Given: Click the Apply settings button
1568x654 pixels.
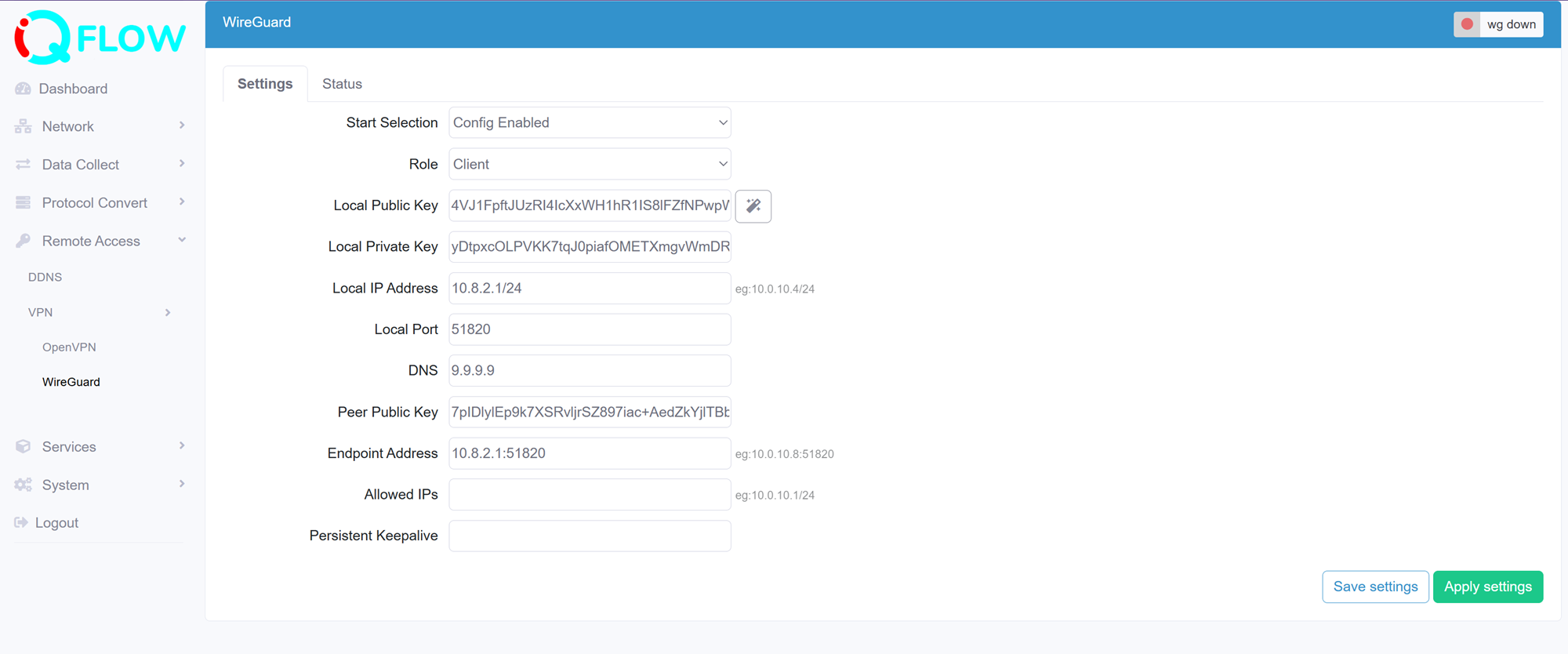Looking at the screenshot, I should 1487,587.
